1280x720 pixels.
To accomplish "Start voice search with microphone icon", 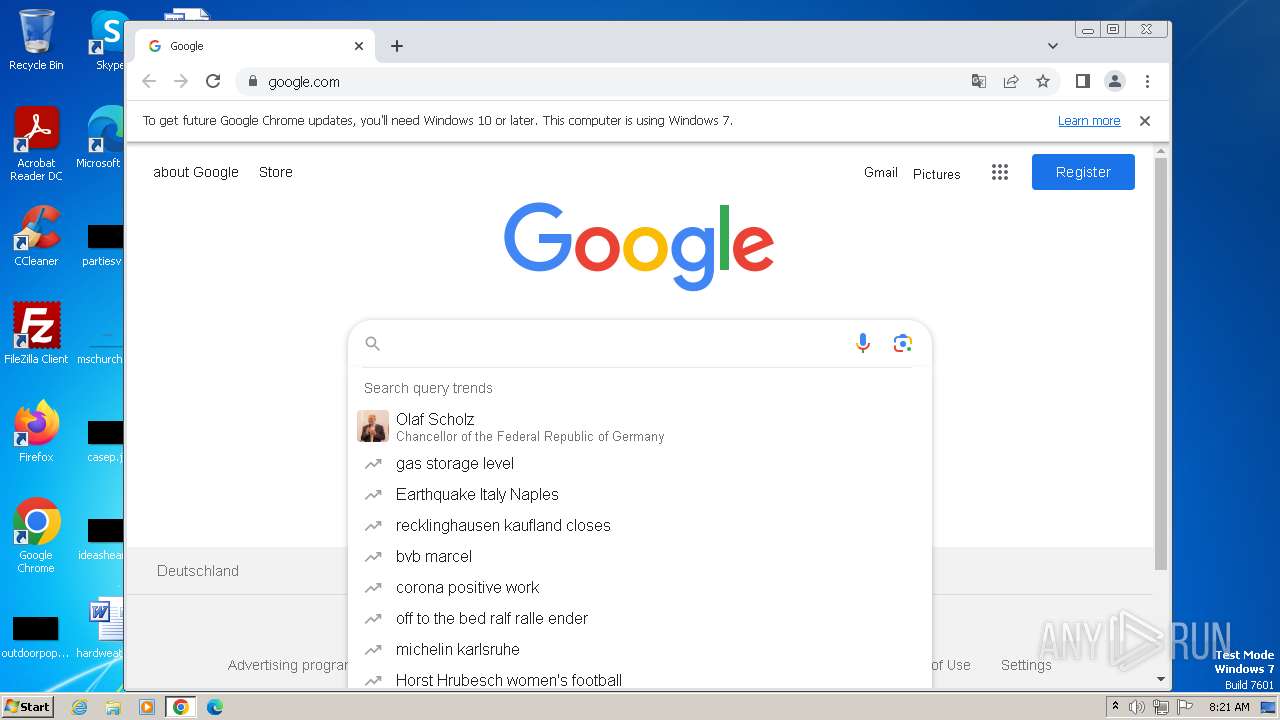I will (863, 344).
